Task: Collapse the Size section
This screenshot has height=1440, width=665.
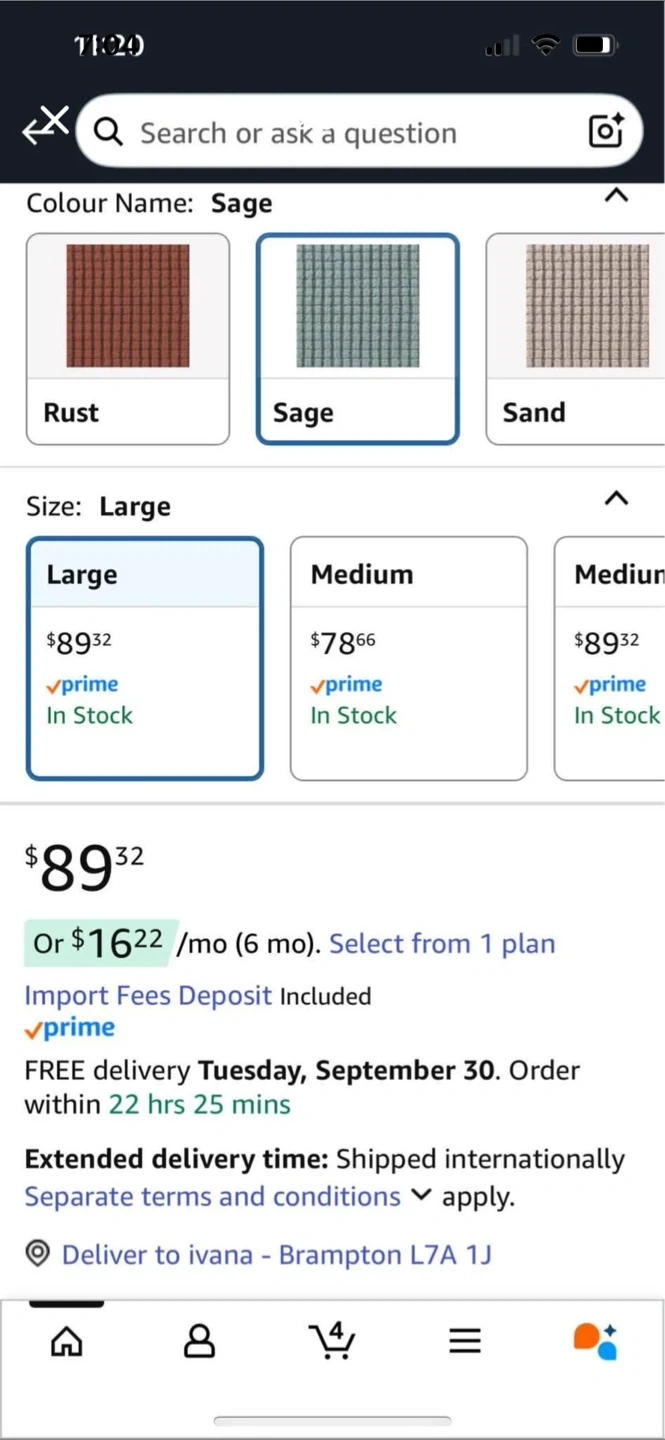Action: 617,498
